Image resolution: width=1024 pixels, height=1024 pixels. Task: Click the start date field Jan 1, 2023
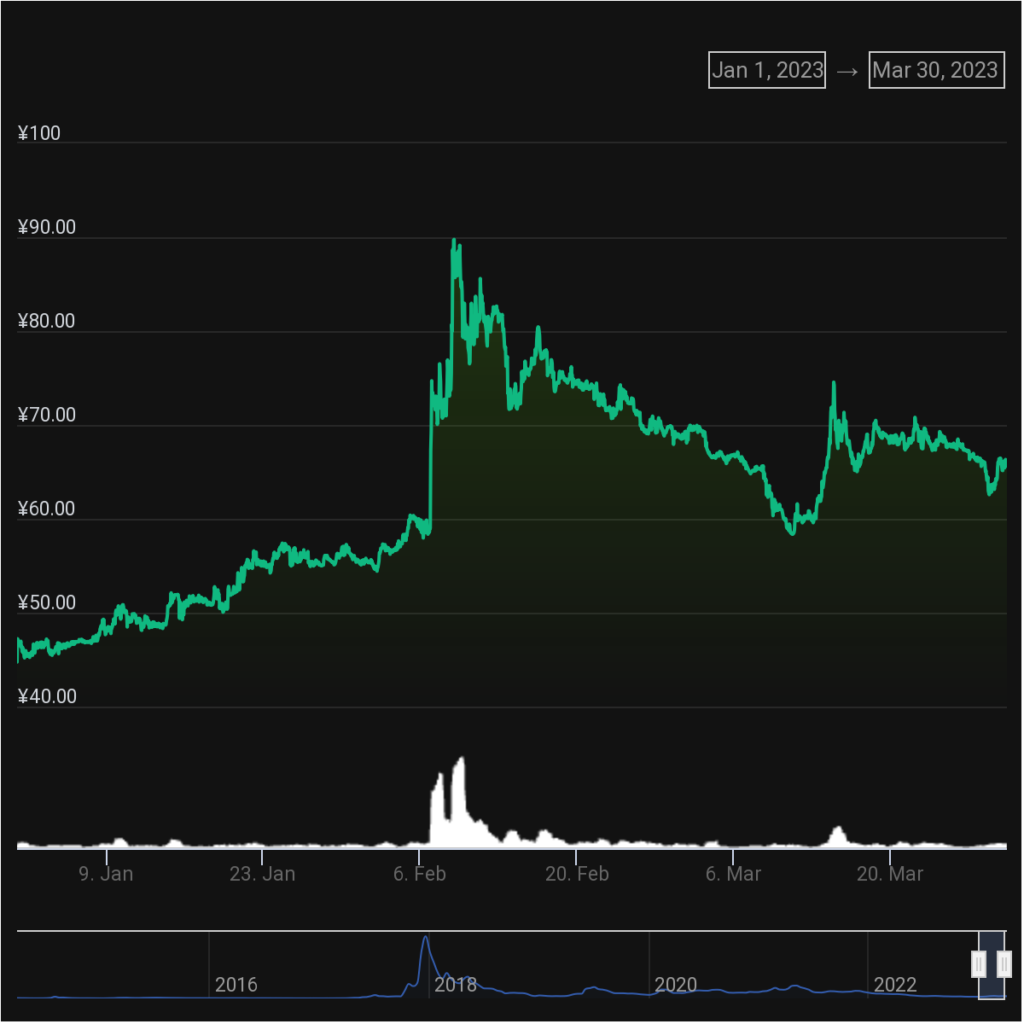pyautogui.click(x=767, y=70)
